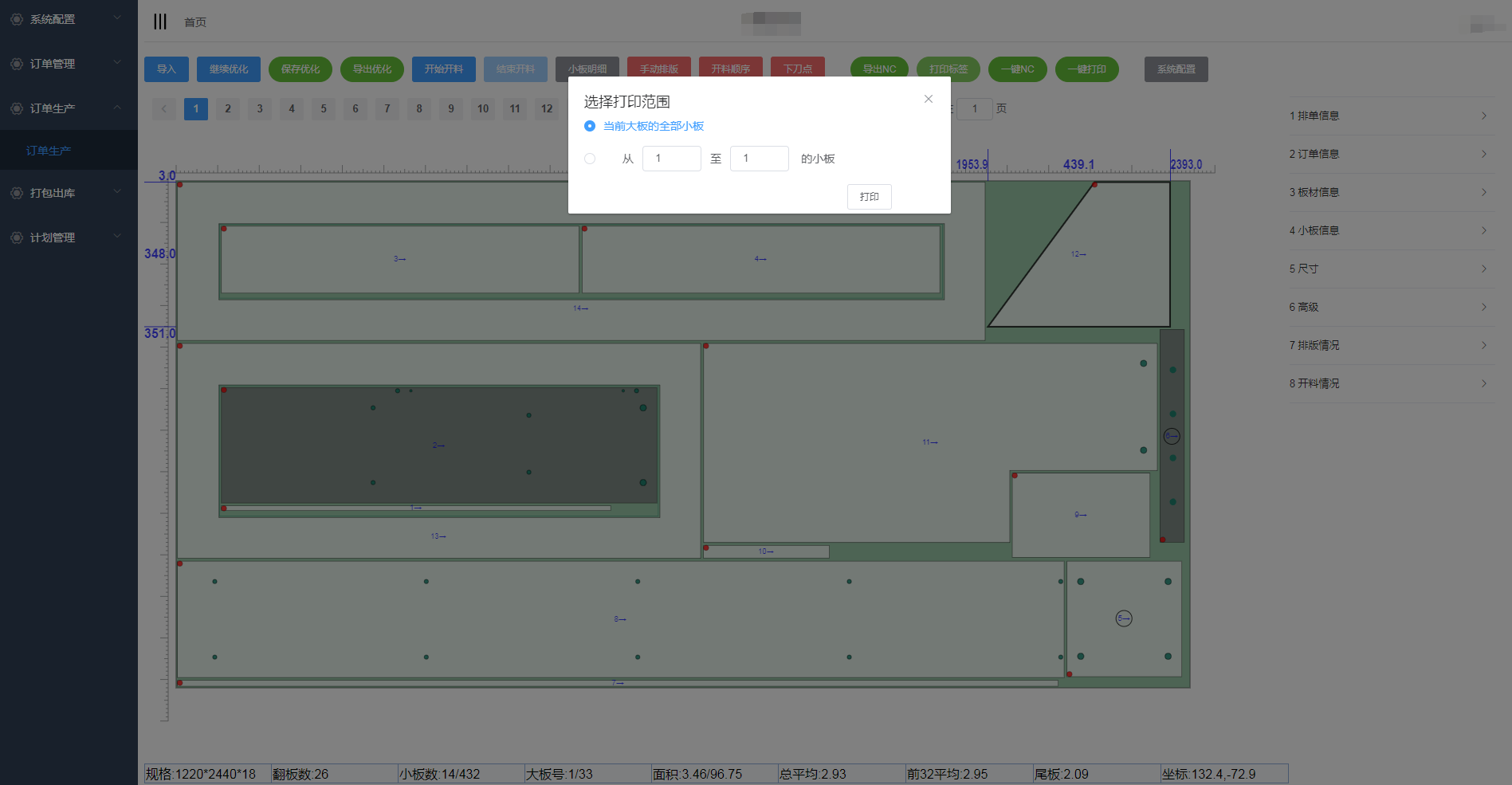Click the 打包出库 sidebar icon
Screen dimensions: 1512x785
click(17, 193)
